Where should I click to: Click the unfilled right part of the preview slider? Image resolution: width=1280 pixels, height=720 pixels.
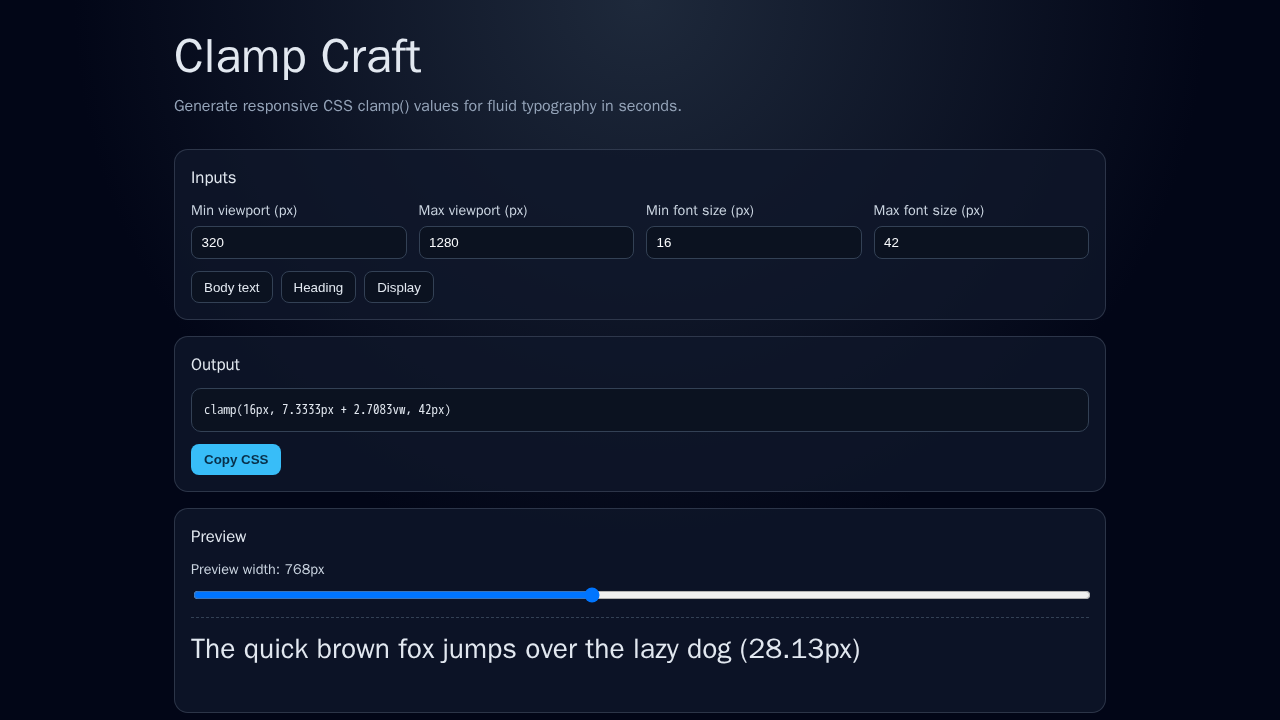click(x=840, y=595)
